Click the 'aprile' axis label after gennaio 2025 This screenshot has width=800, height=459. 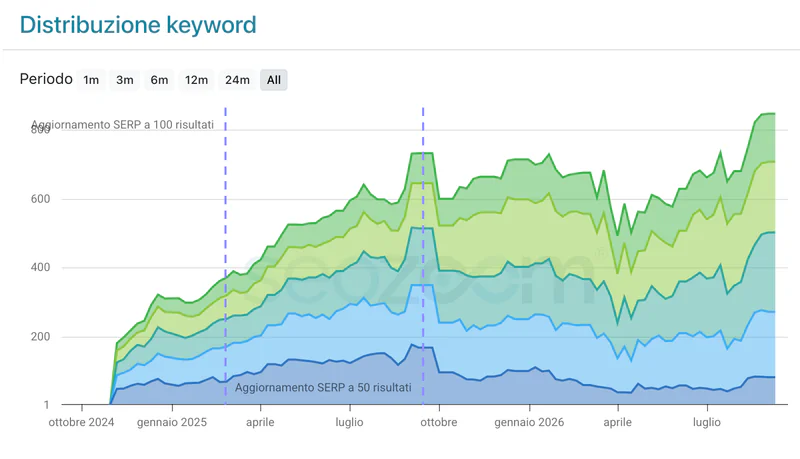pyautogui.click(x=260, y=422)
